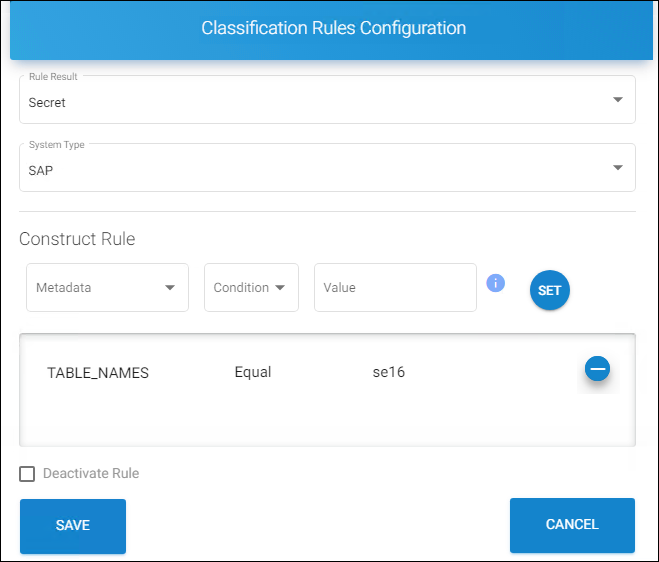Click the Condition dropdown arrow

280,288
